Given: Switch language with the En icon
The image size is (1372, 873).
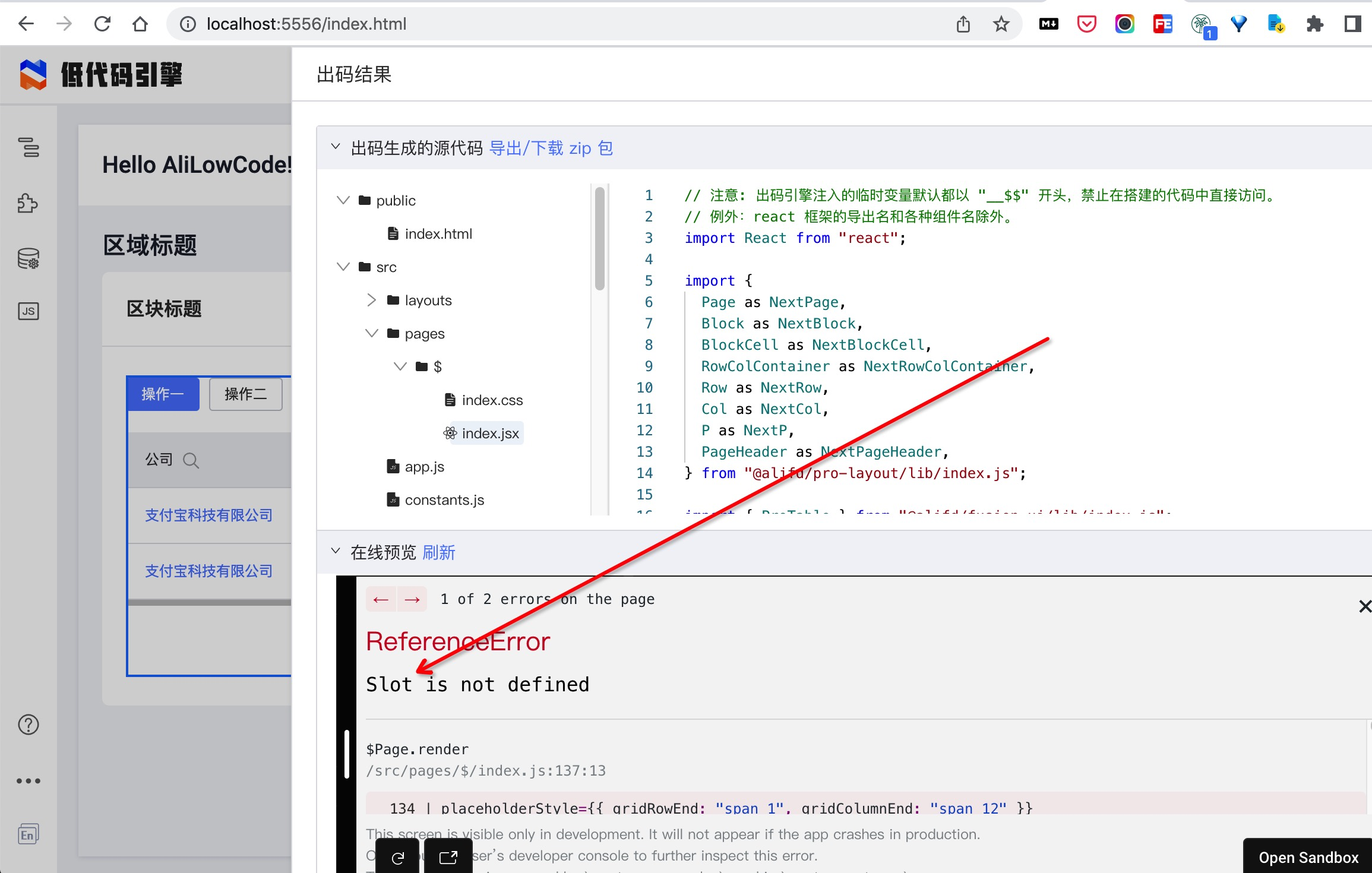Looking at the screenshot, I should click(28, 834).
